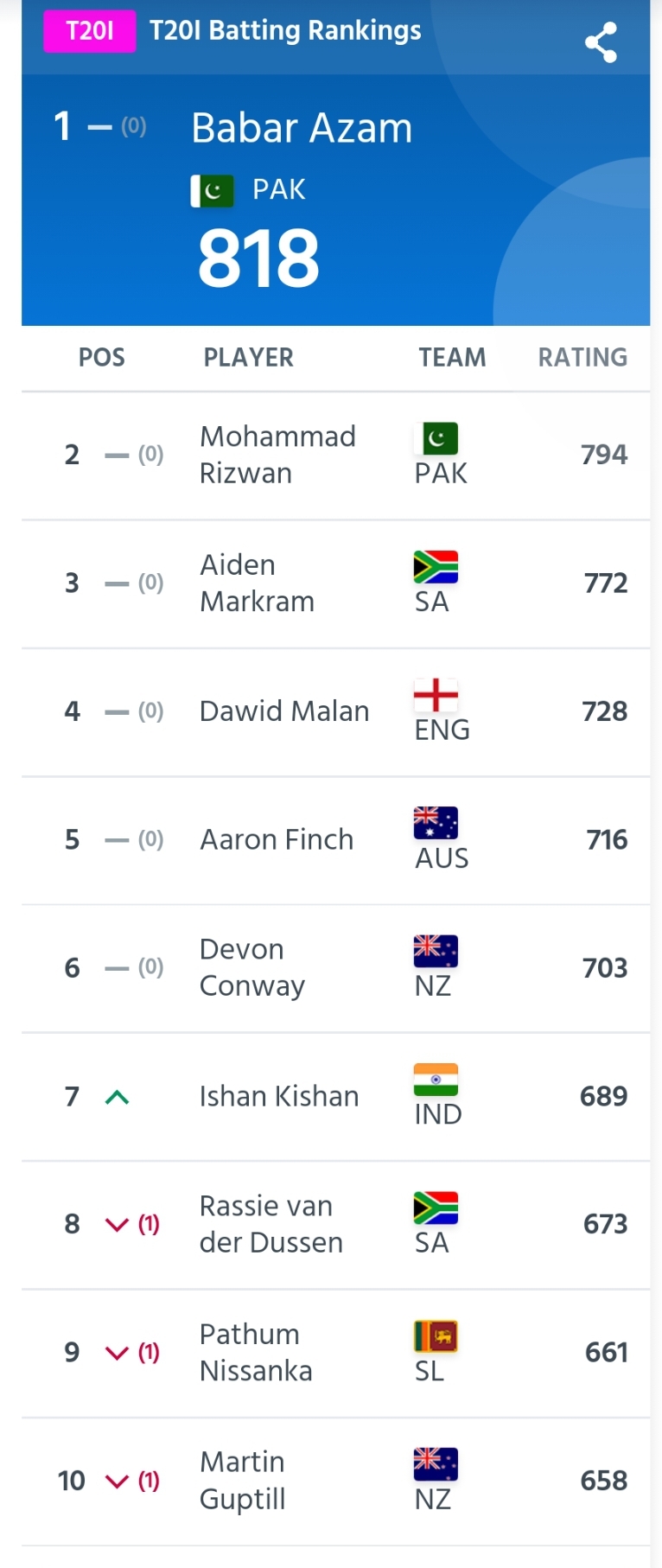The width and height of the screenshot is (662, 1568).
Task: Click Pakistan flag under Babar Azam
Action: [x=213, y=190]
